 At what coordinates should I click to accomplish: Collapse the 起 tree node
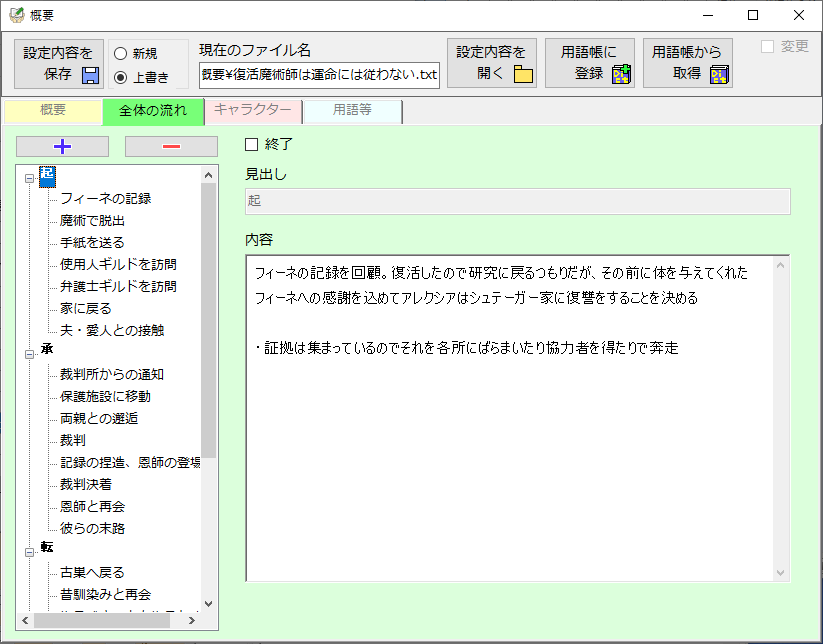pyautogui.click(x=29, y=178)
